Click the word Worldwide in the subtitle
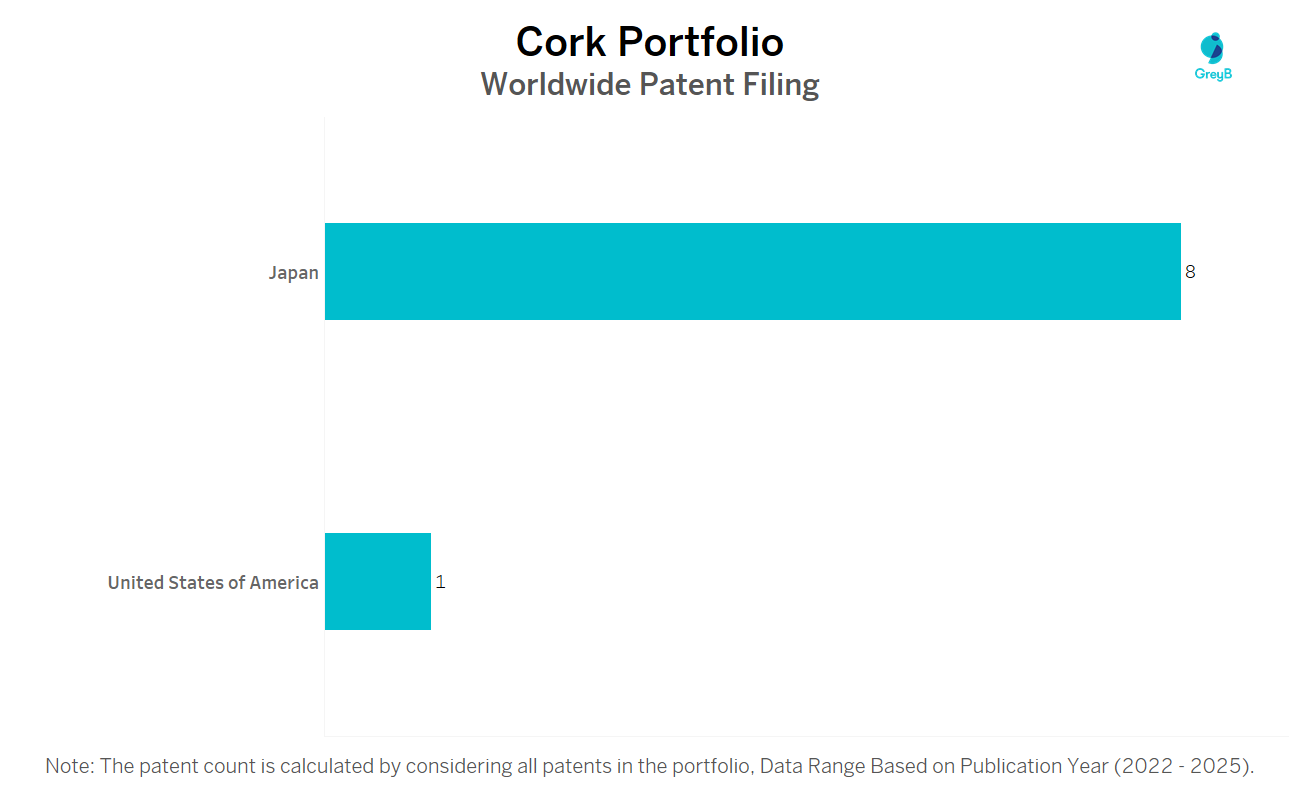Viewport: 1300px width, 800px height. point(556,84)
